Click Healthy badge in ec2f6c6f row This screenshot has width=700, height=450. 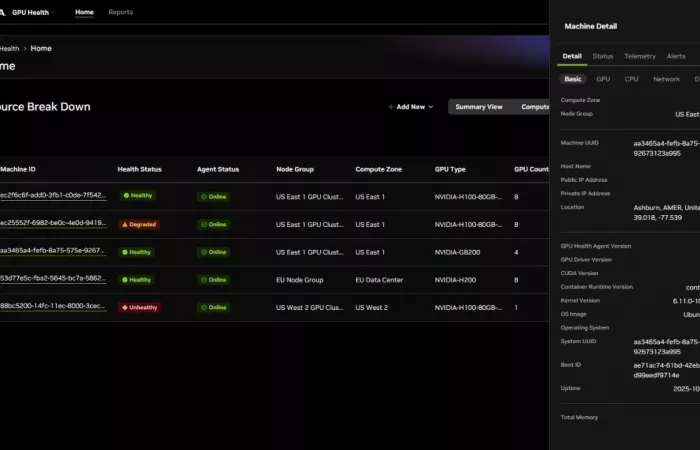[138, 196]
